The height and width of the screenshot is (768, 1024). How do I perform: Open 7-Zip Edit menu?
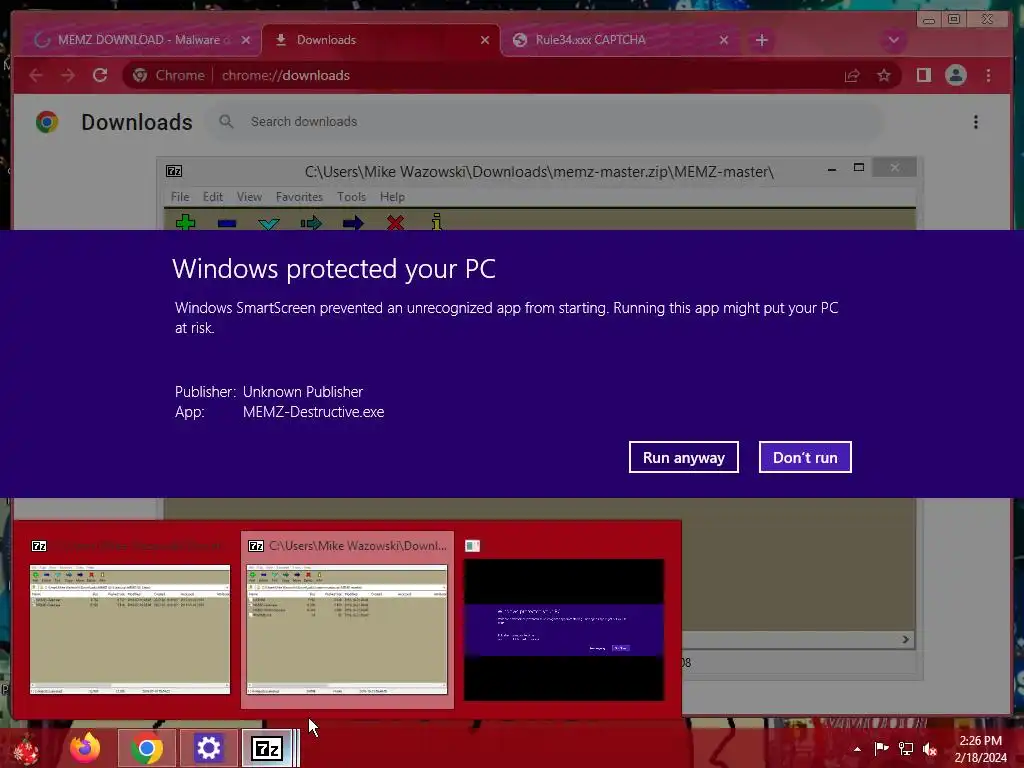pos(213,197)
